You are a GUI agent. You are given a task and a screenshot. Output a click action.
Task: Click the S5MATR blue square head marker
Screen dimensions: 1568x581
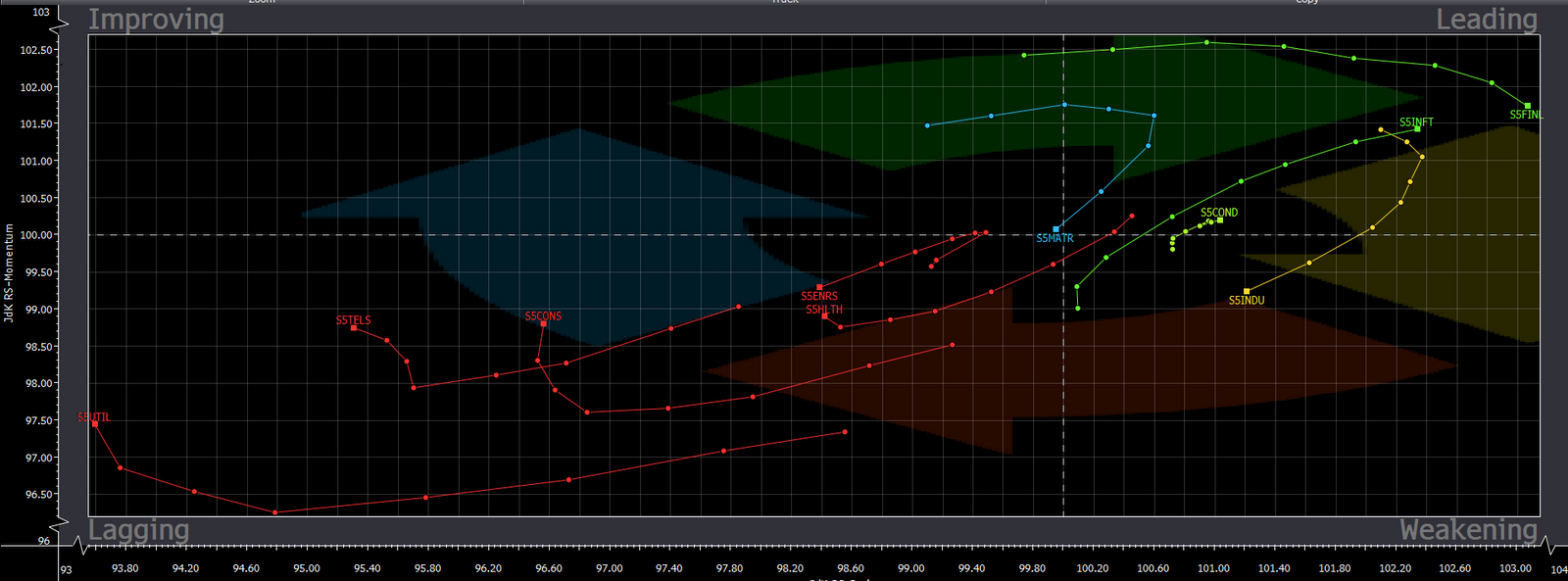coord(1055,229)
